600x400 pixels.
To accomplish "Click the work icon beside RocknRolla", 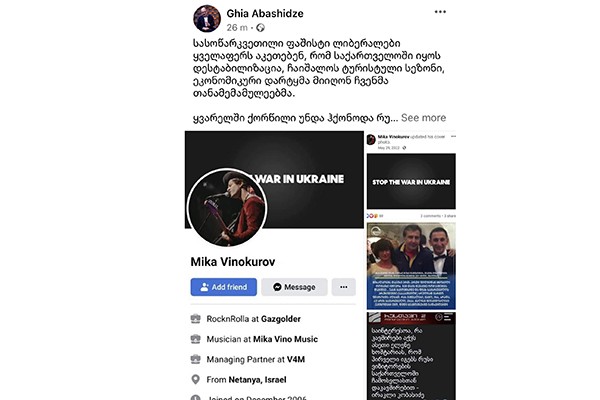I will [x=196, y=318].
